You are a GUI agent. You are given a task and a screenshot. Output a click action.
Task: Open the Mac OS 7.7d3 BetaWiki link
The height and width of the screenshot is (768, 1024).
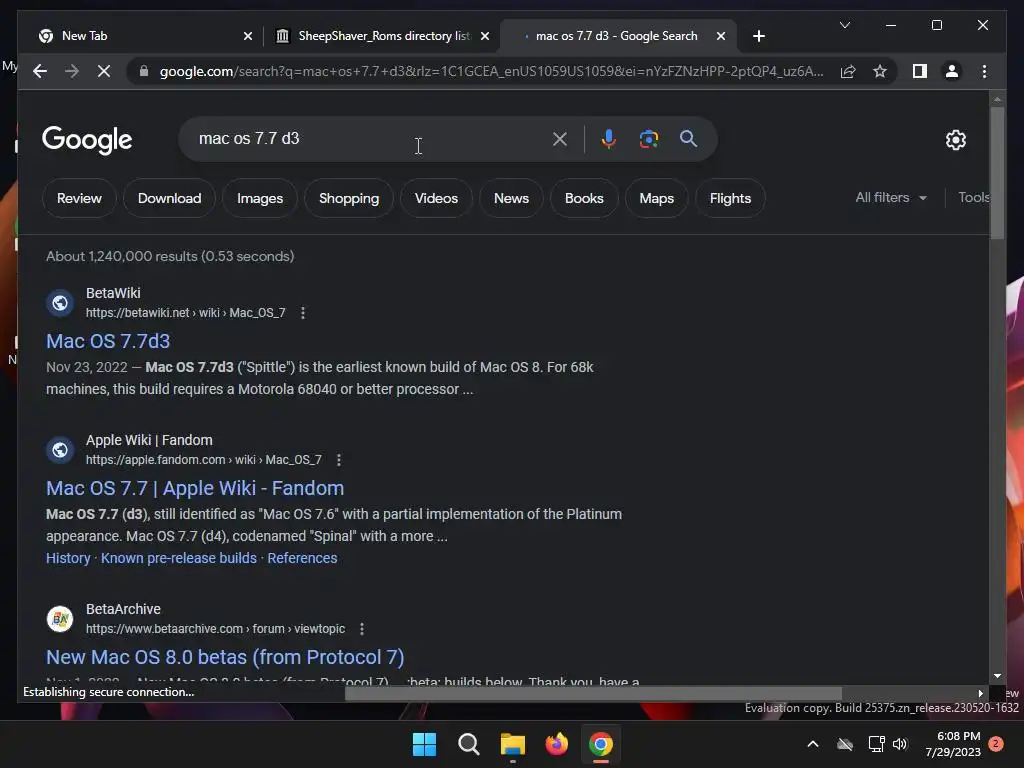[x=108, y=341]
